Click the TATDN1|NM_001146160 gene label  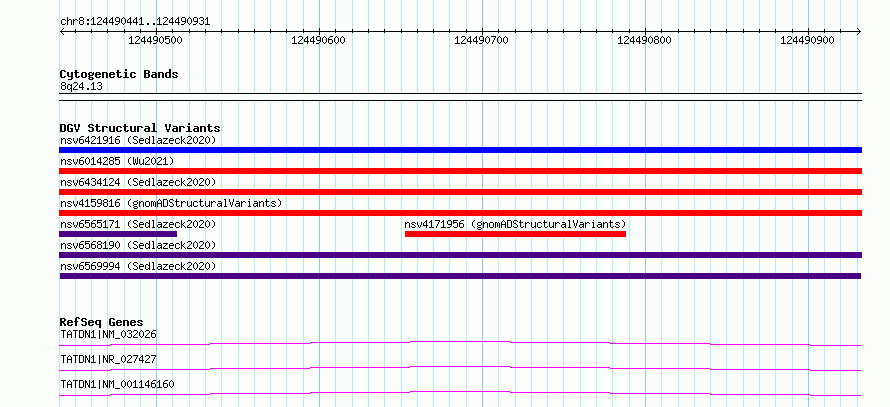tap(117, 384)
